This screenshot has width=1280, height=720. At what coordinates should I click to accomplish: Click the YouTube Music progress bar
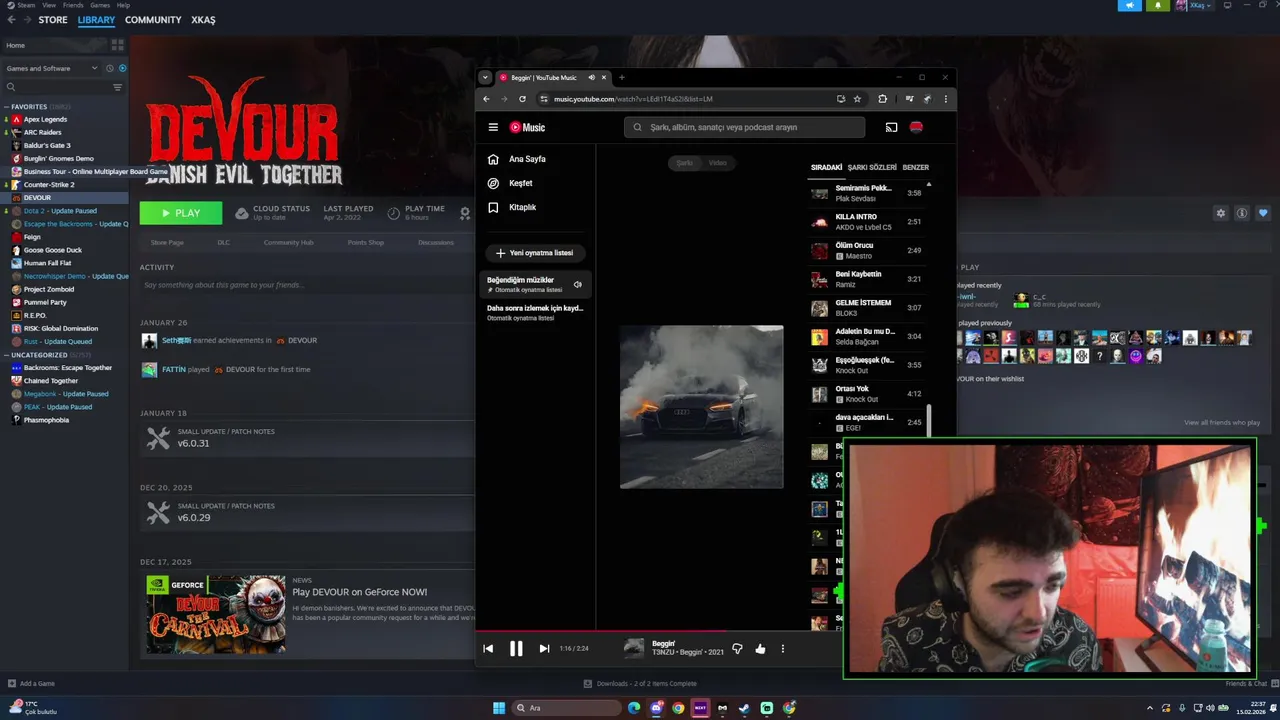658,631
